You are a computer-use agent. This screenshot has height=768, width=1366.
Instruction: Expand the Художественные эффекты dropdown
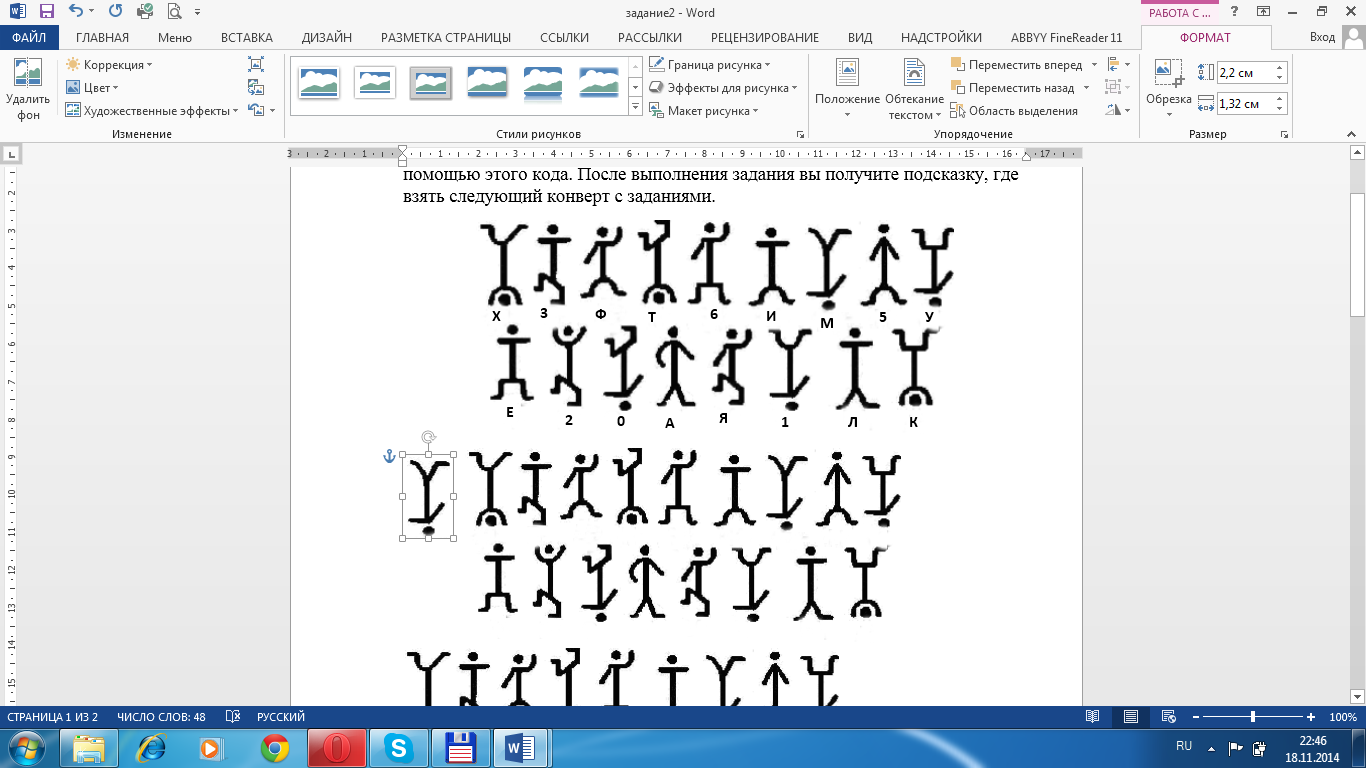tap(152, 111)
